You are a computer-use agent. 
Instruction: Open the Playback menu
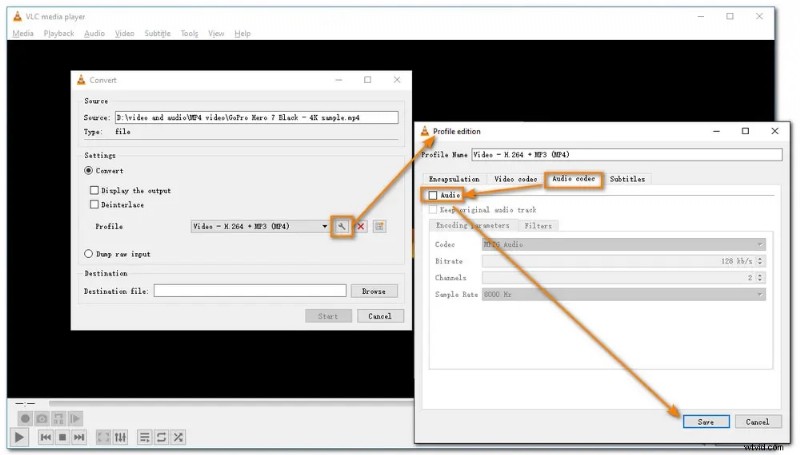59,33
